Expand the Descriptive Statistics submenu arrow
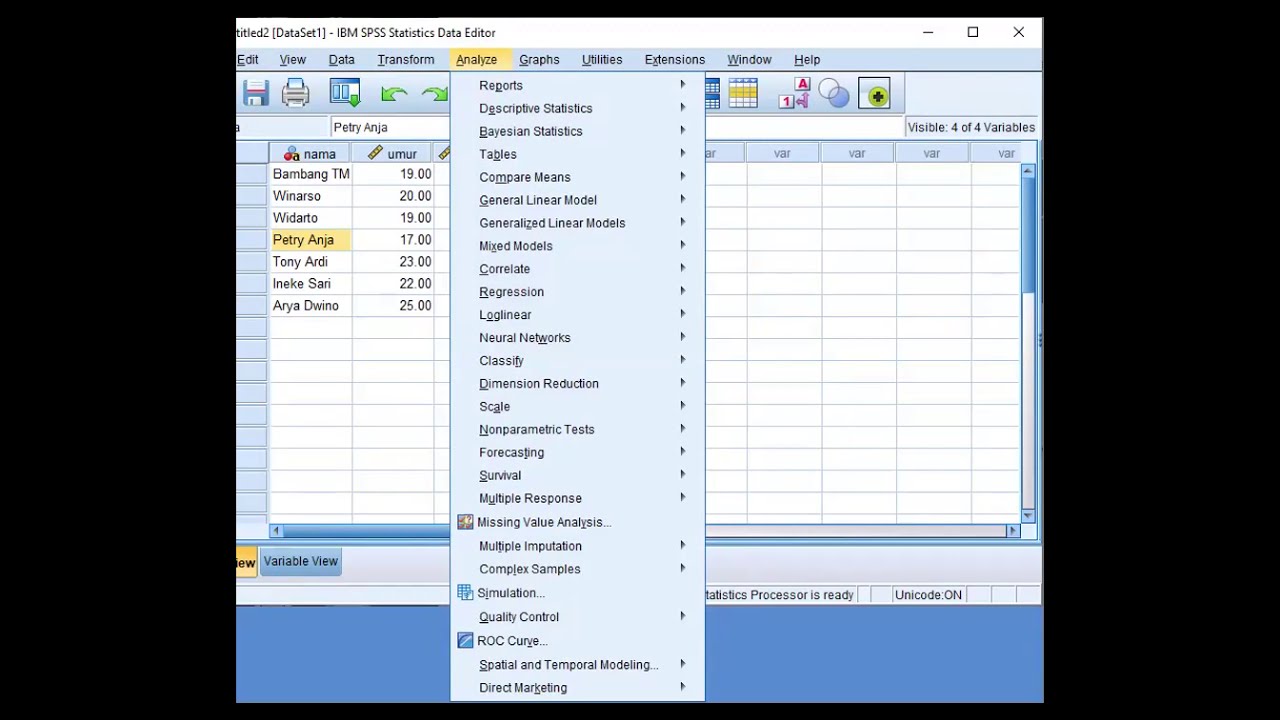This screenshot has height=720, width=1280. (x=683, y=108)
